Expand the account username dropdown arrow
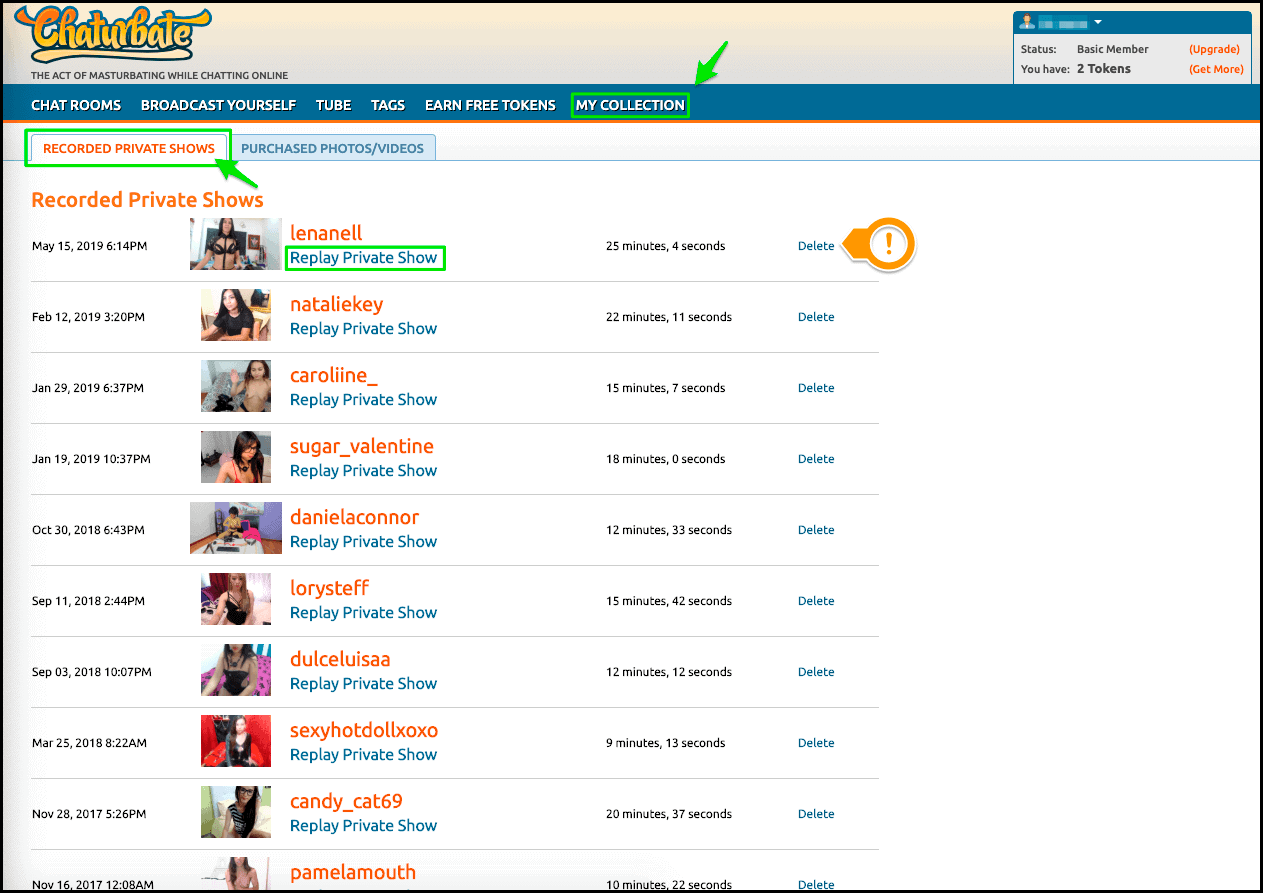The width and height of the screenshot is (1263, 893). 1097,22
